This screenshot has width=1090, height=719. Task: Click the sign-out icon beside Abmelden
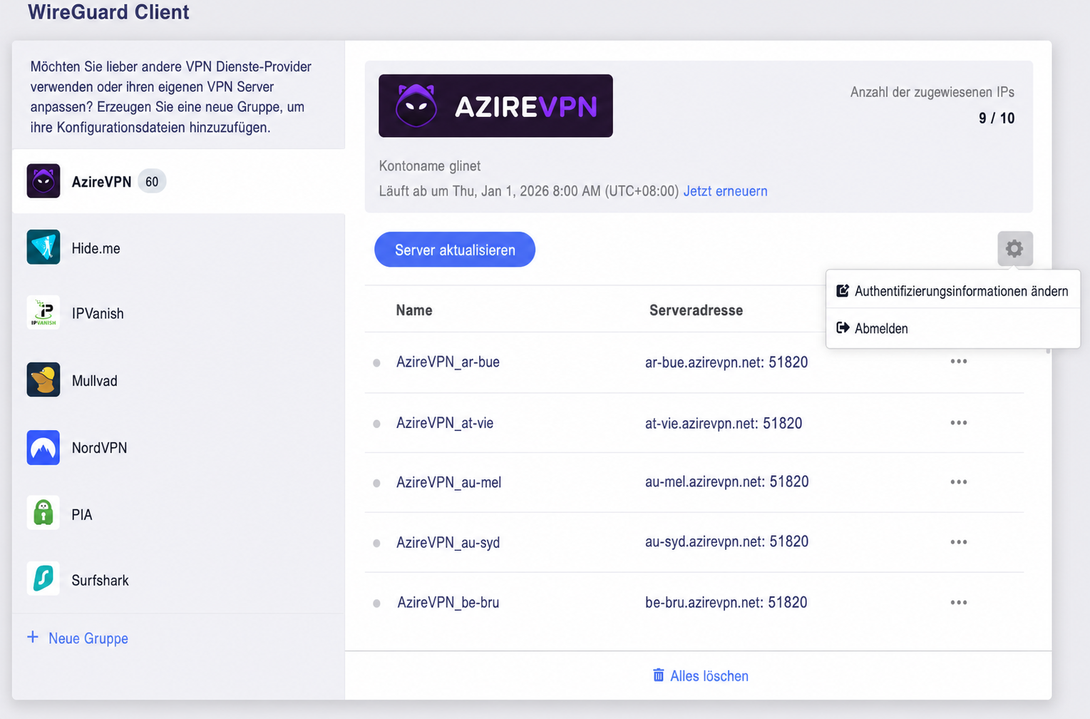[x=843, y=328]
